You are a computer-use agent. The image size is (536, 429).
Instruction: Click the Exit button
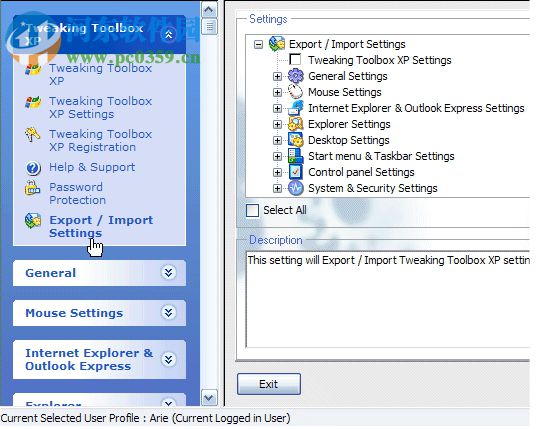(269, 384)
